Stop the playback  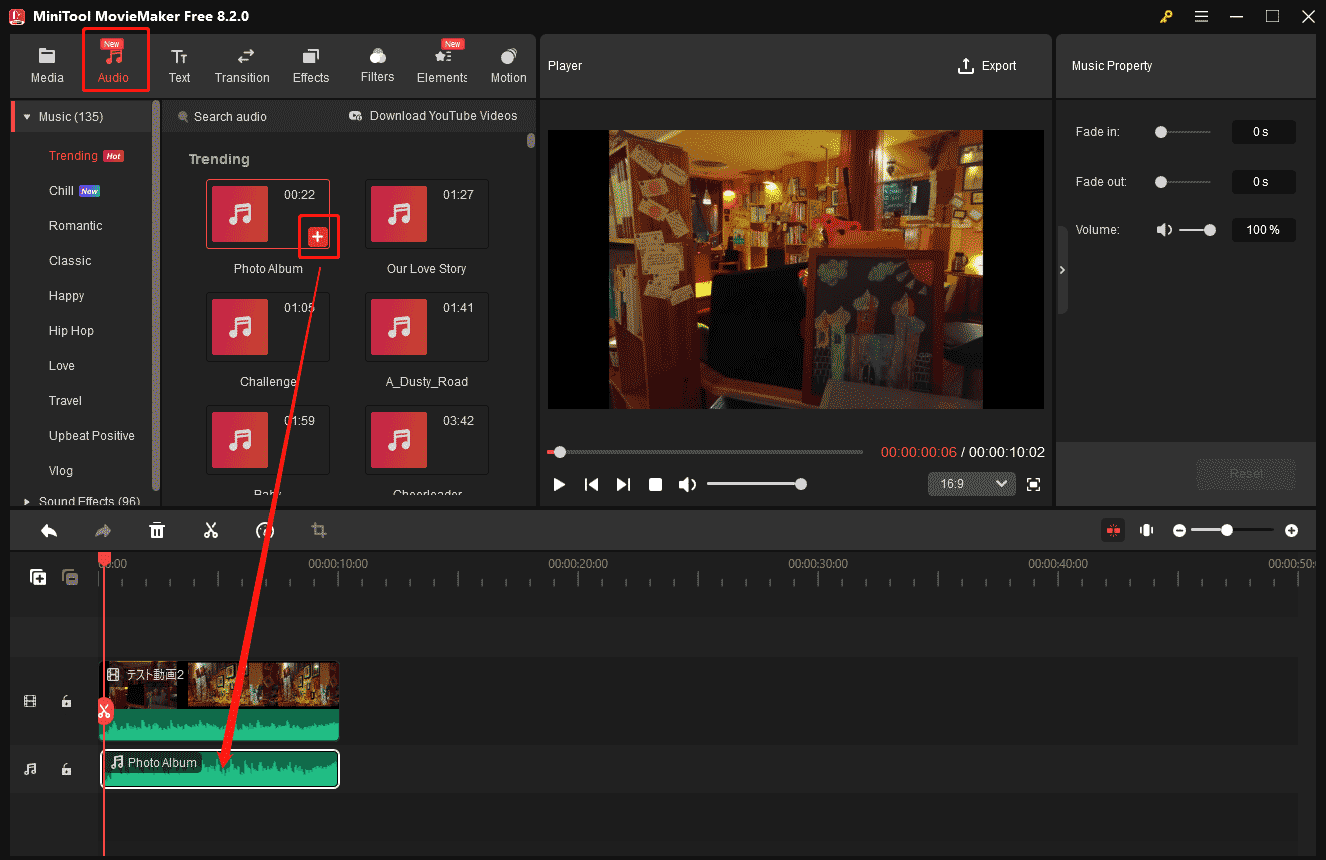click(655, 484)
